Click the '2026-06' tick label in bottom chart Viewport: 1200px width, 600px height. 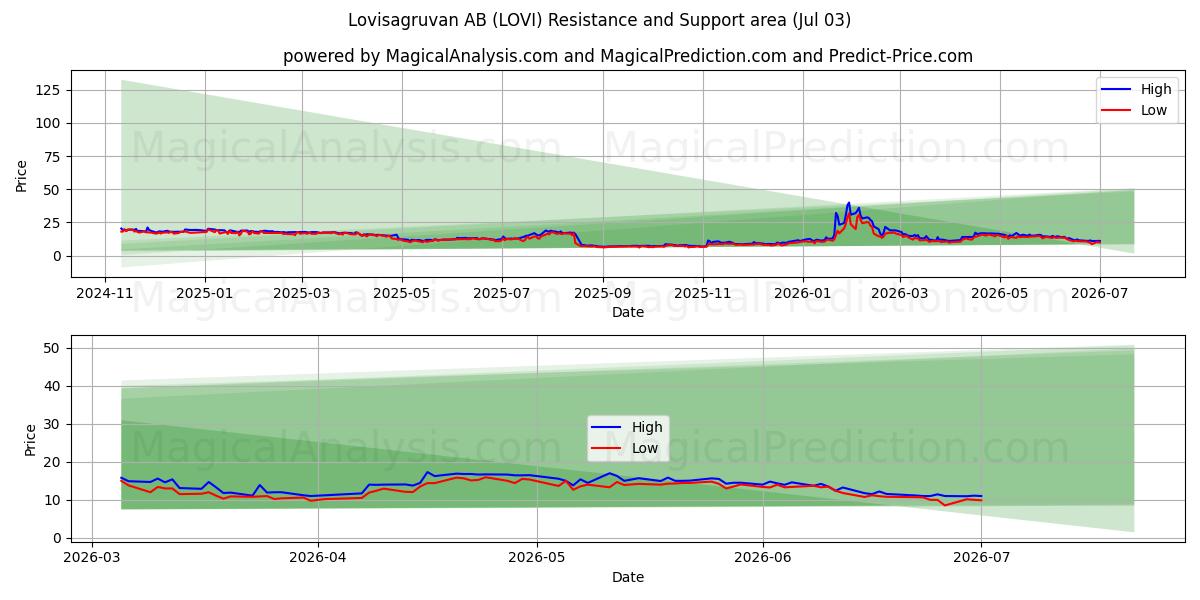(763, 559)
